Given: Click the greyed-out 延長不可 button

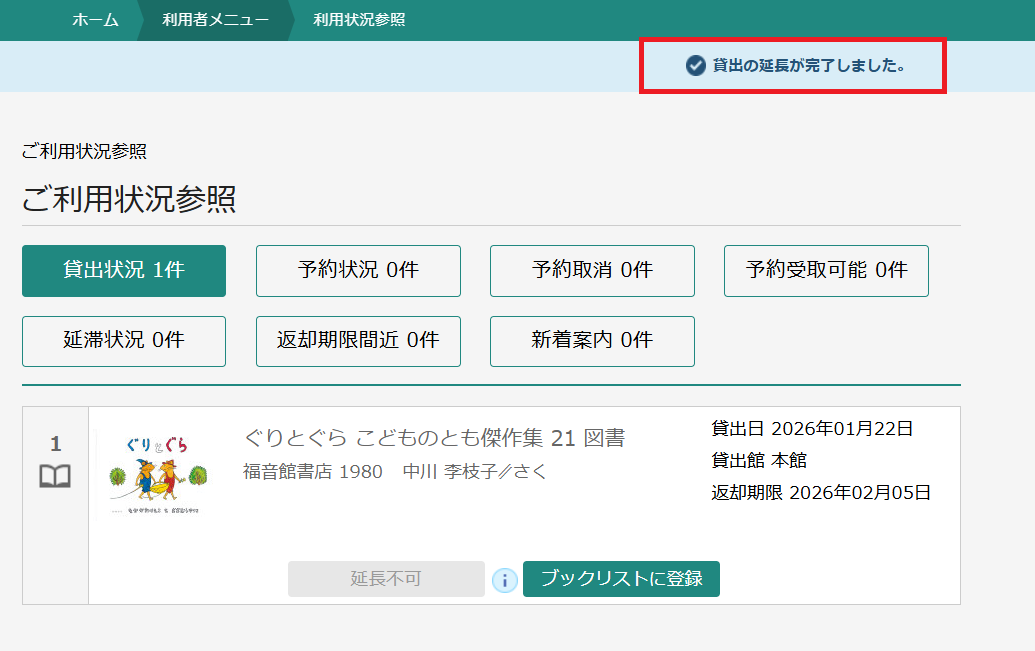Looking at the screenshot, I should click(x=386, y=579).
